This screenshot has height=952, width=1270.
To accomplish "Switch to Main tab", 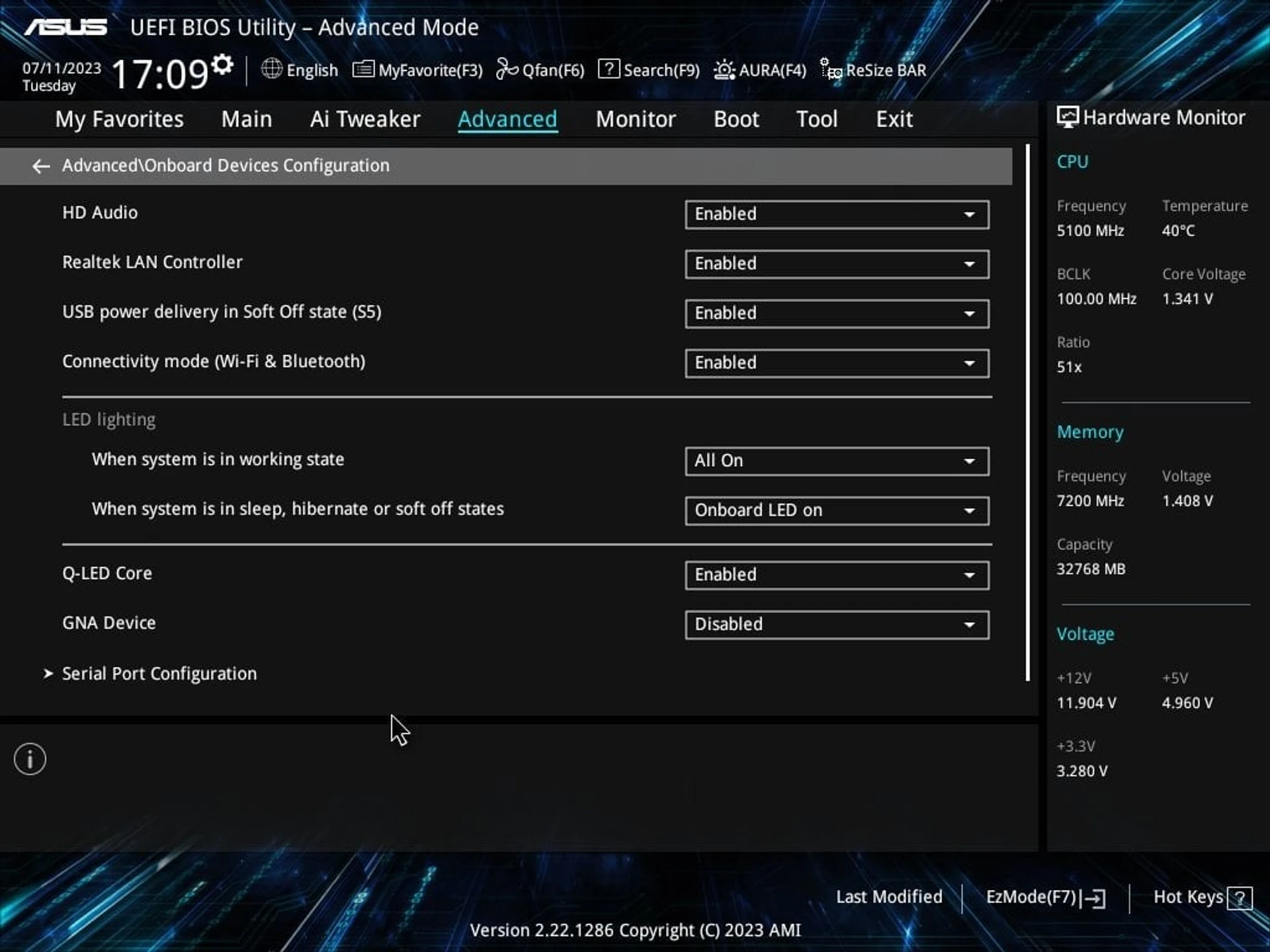I will click(x=246, y=119).
